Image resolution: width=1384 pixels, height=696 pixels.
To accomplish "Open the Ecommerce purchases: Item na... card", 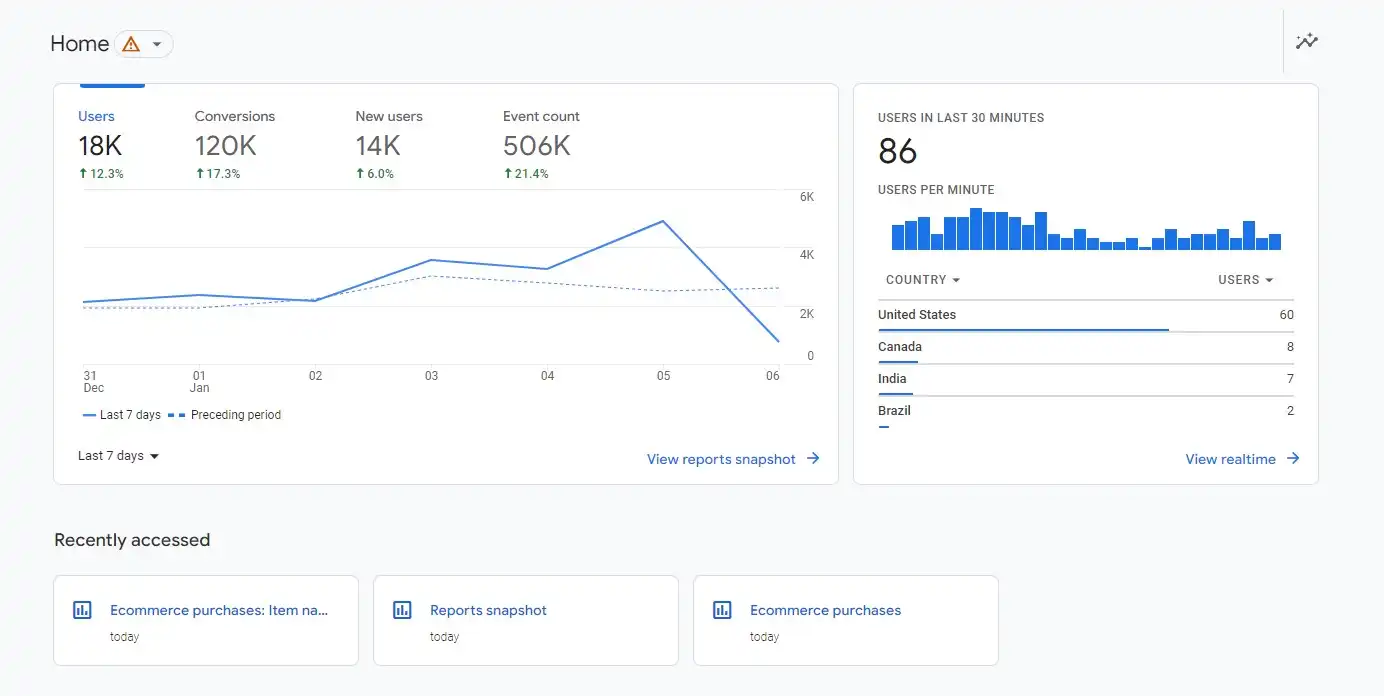I will coord(206,620).
